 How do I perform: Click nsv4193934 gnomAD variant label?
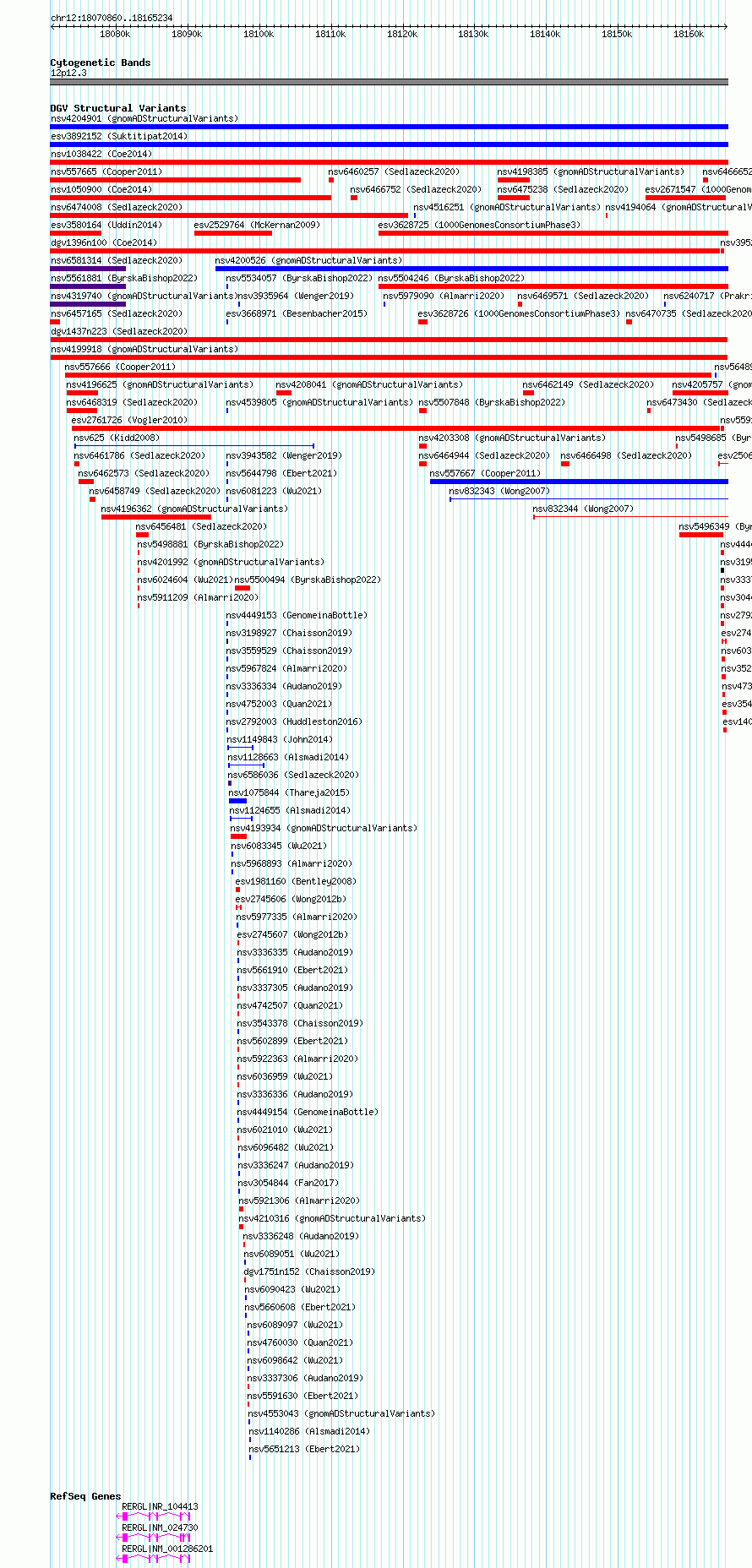coord(324,828)
